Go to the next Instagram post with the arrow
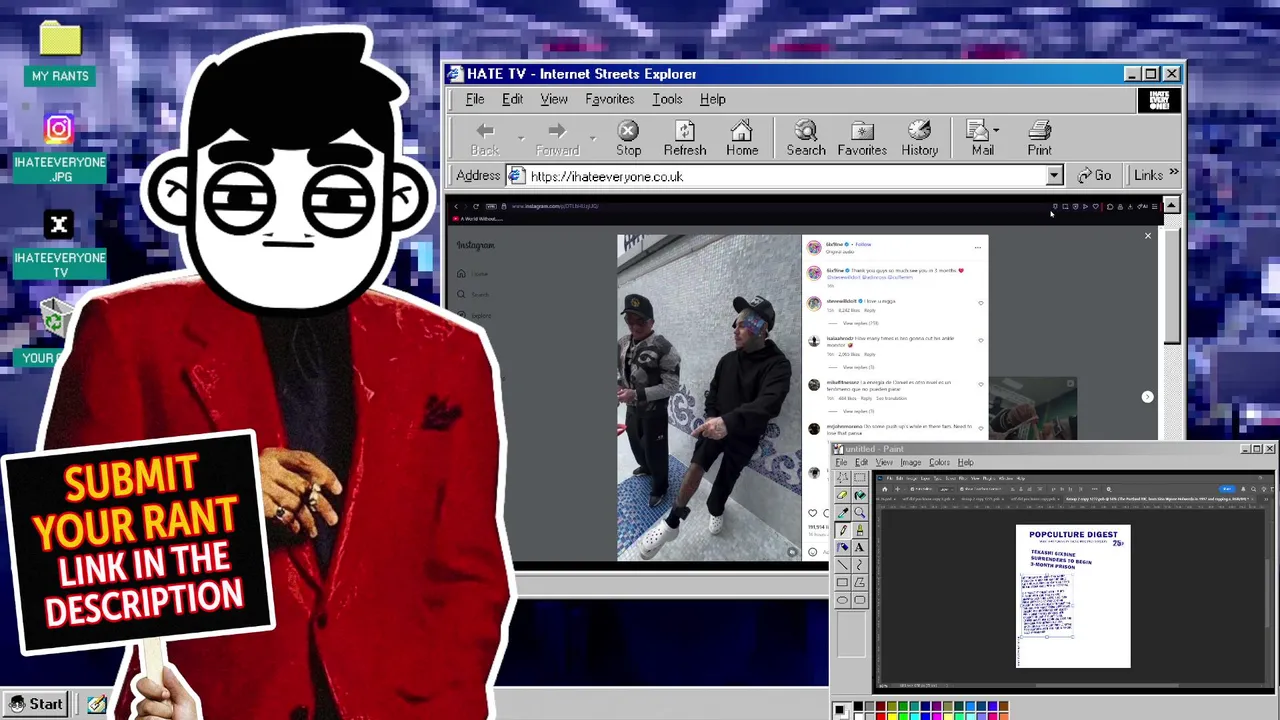 point(1147,397)
